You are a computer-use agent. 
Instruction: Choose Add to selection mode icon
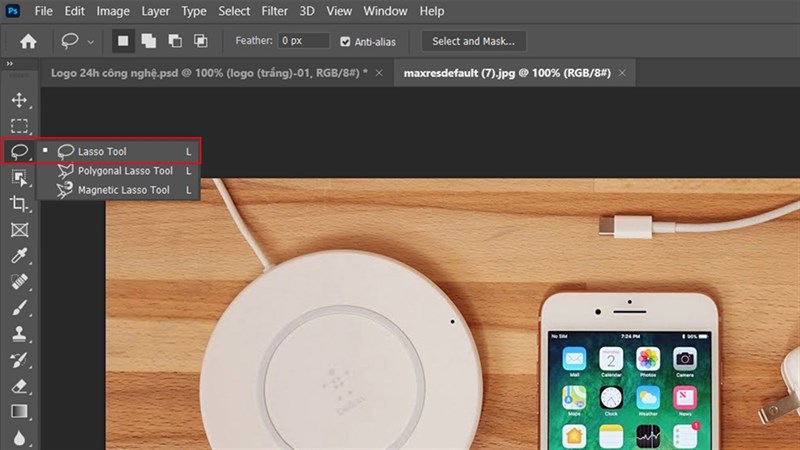[148, 41]
